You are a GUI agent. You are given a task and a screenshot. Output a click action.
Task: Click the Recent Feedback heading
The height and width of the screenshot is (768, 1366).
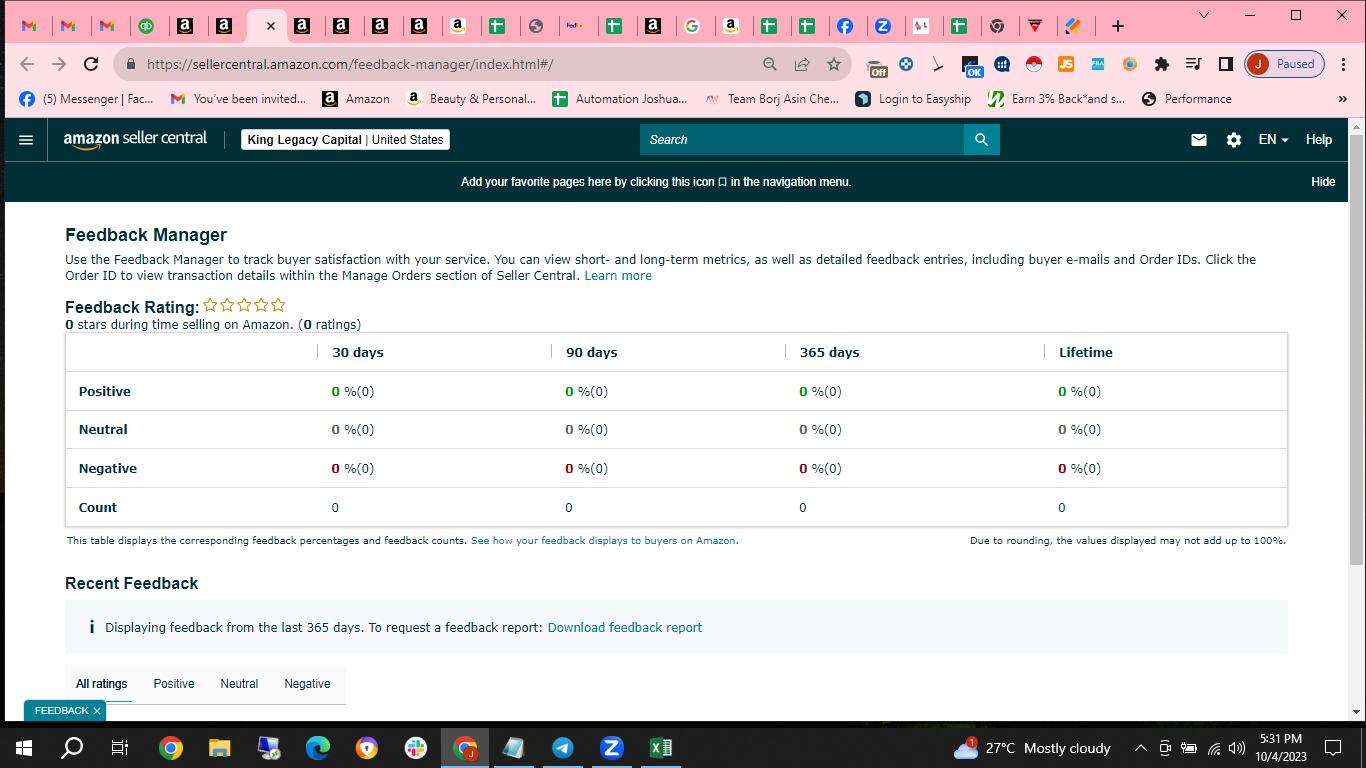[132, 583]
